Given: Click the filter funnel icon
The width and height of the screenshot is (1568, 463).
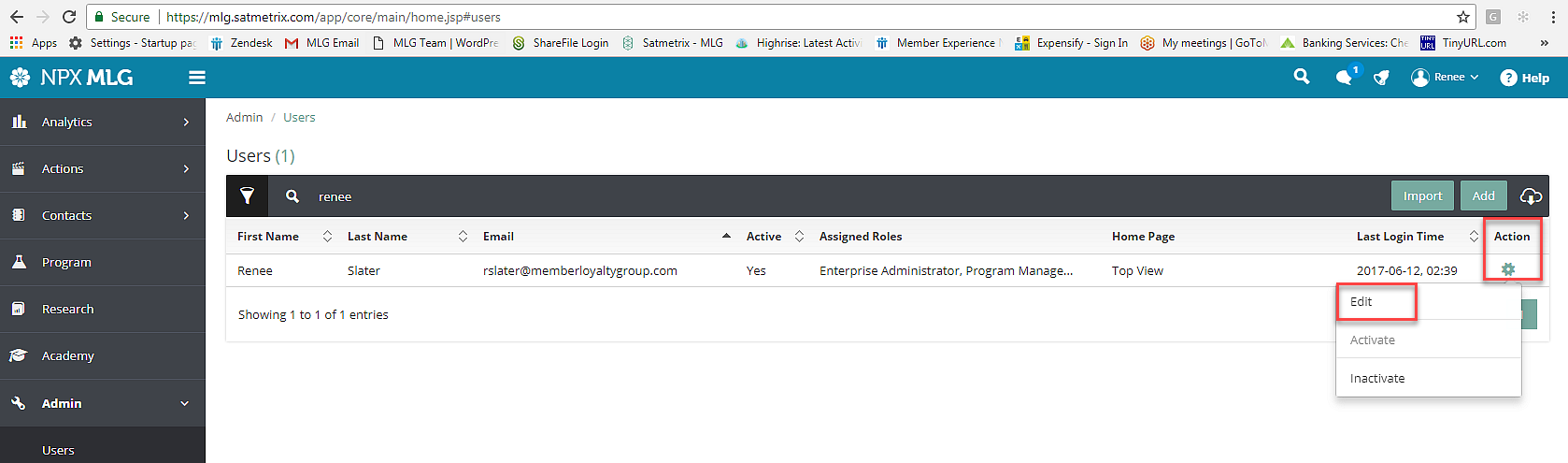Looking at the screenshot, I should (247, 195).
